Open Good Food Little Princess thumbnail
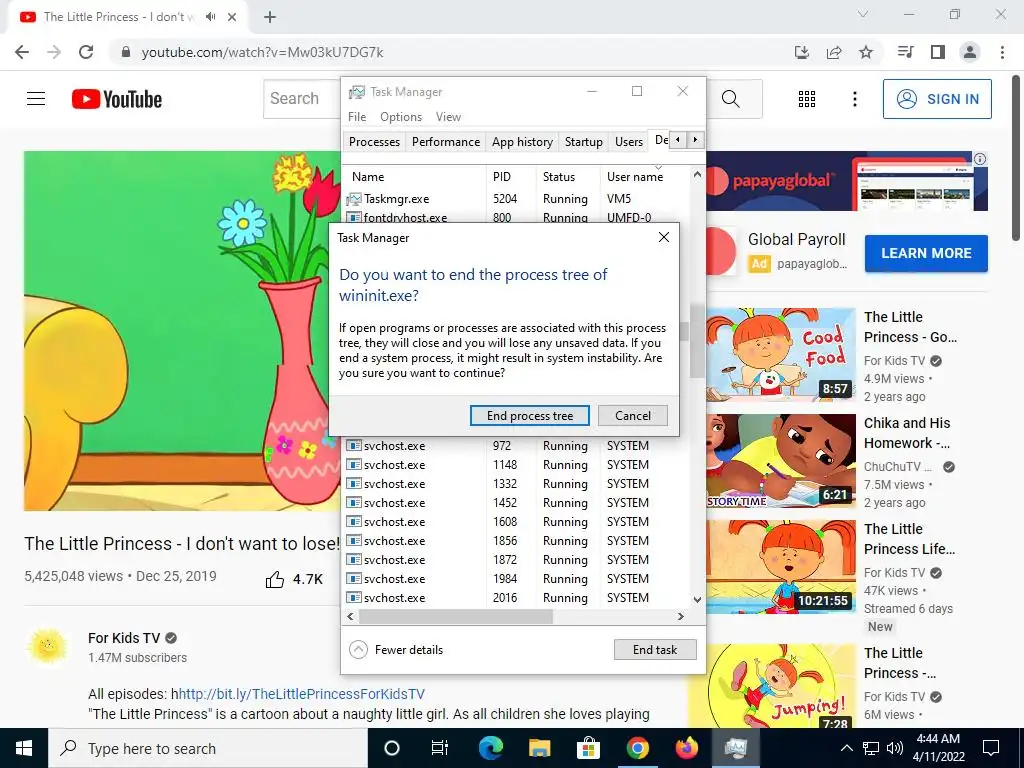1024x768 pixels. pos(780,355)
